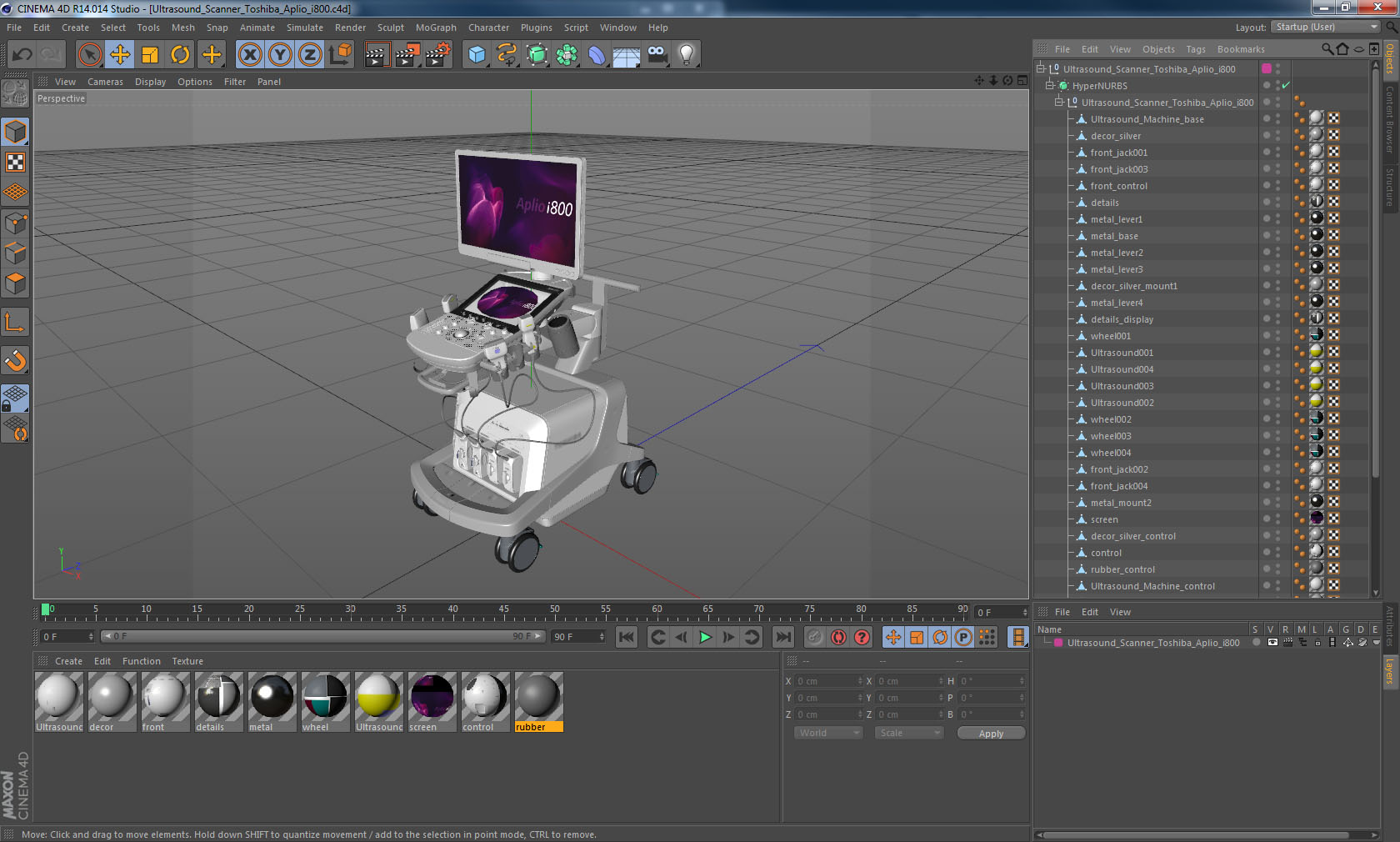Open the Scale mode dropdown
The width and height of the screenshot is (1400, 842).
[x=908, y=733]
